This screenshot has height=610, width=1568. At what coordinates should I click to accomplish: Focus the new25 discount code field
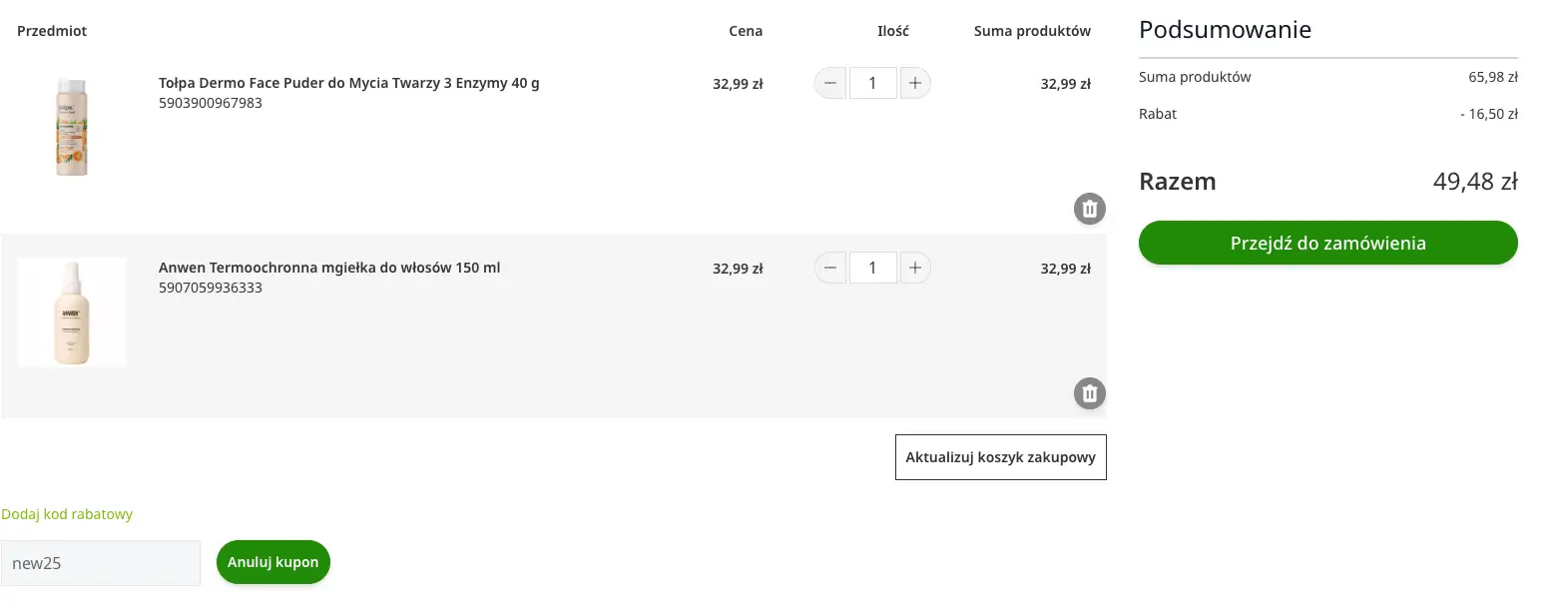[x=100, y=563]
